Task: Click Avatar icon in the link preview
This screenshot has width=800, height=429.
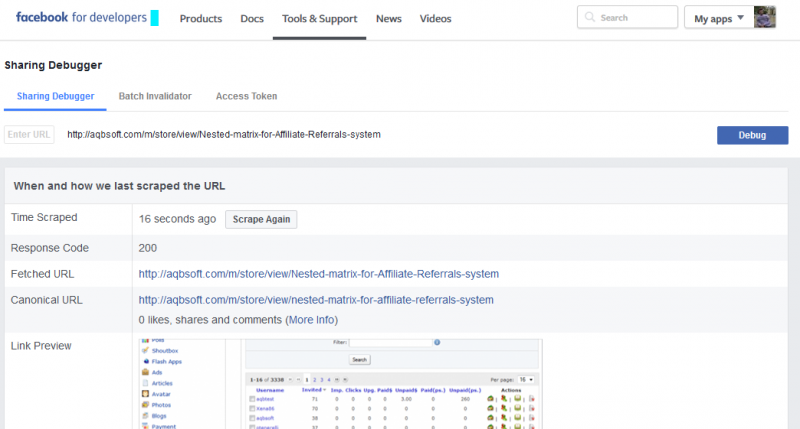Action: 145,394
